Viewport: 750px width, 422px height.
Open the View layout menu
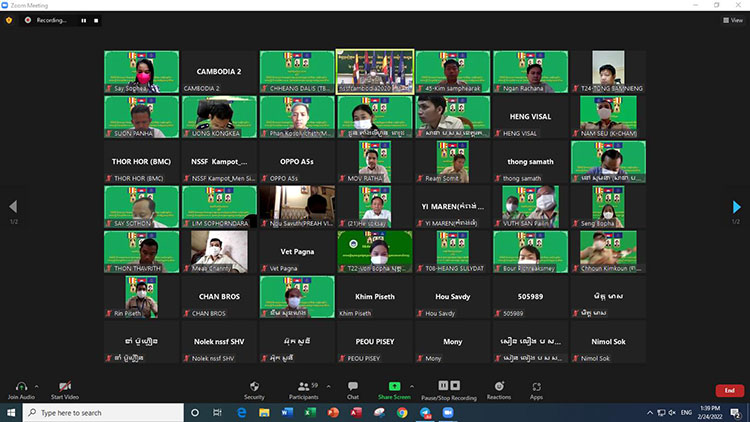pos(733,20)
